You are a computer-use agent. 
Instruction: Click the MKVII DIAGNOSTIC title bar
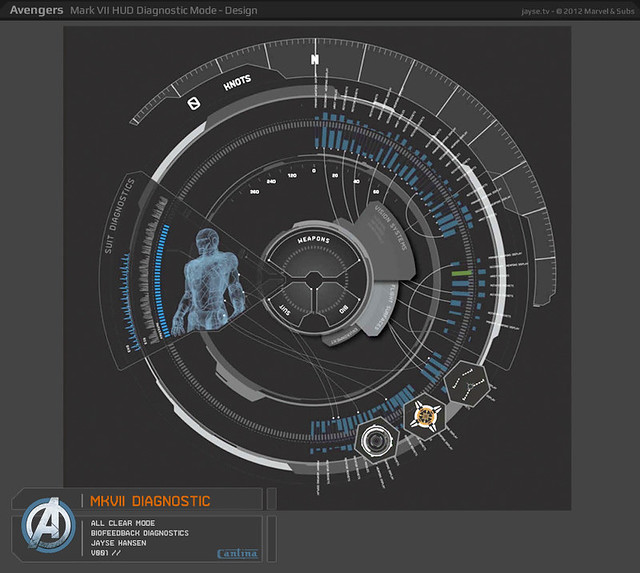(170, 499)
